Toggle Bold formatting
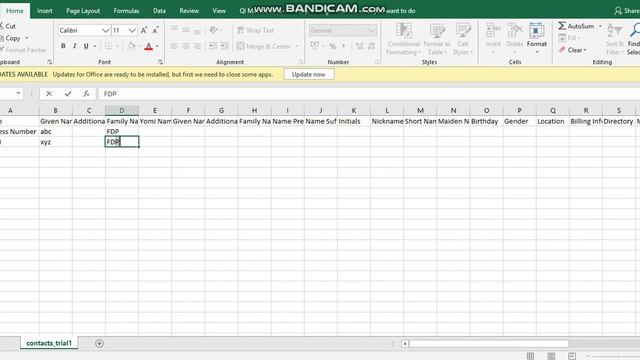The height and width of the screenshot is (360, 640). click(x=63, y=46)
